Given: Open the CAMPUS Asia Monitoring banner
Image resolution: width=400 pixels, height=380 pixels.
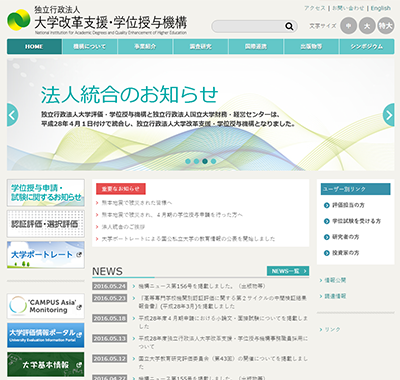Looking at the screenshot, I should 46,306.
